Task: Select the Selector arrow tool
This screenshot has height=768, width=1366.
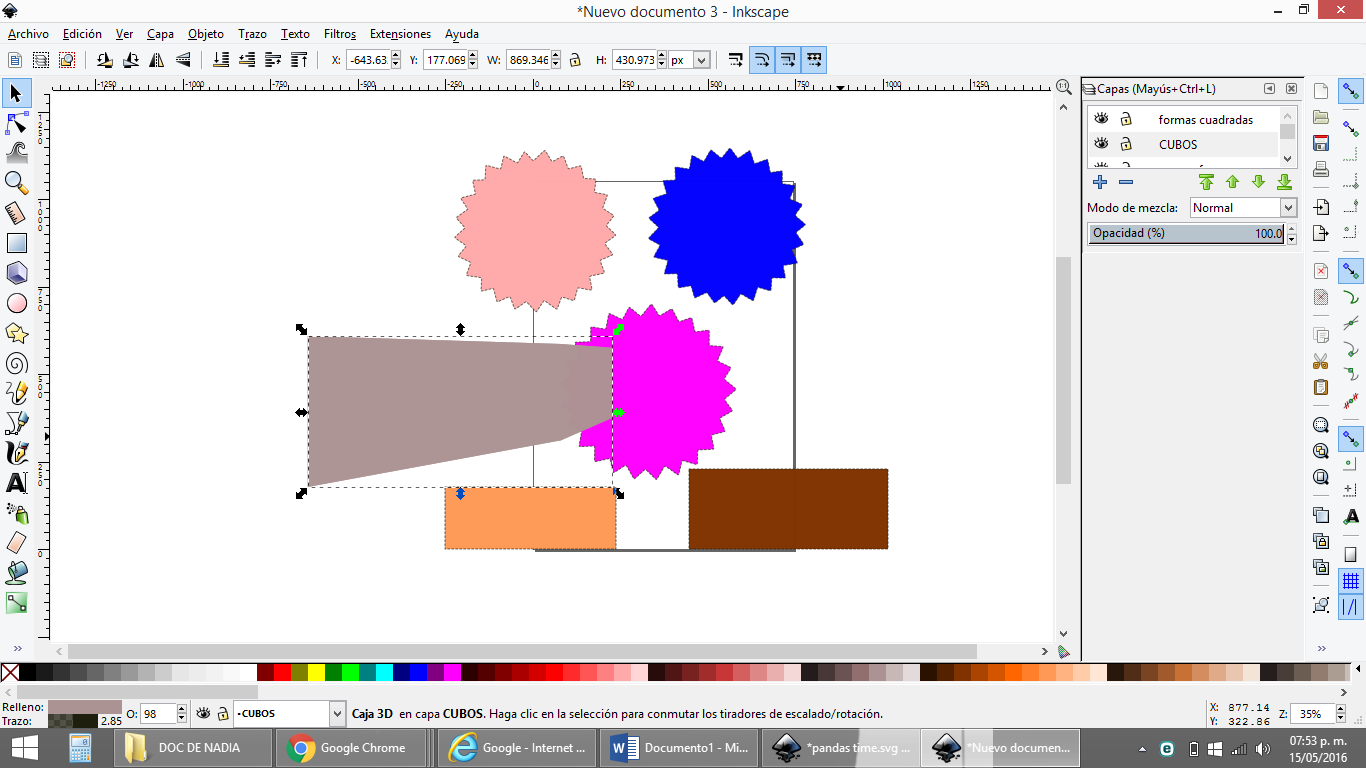Action: (16, 93)
